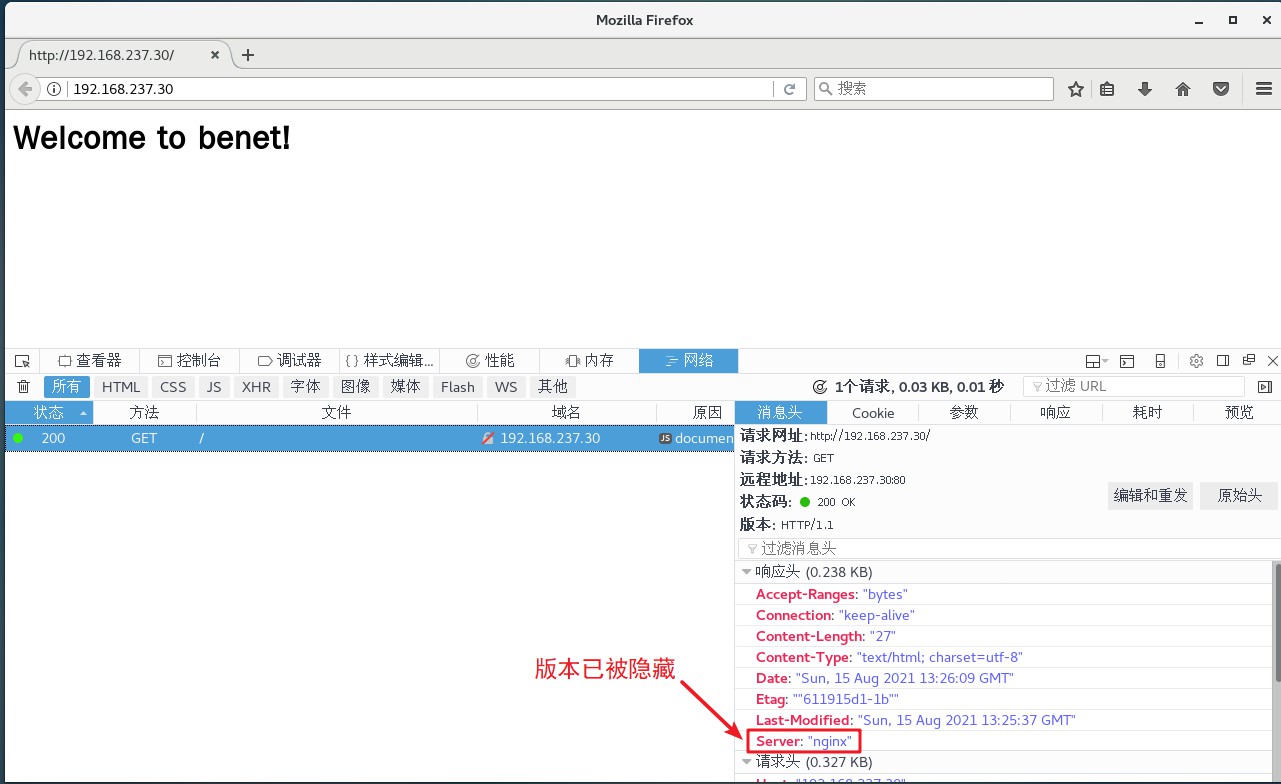Open Firefox hamburger menu
1281x784 pixels.
pos(1264,89)
